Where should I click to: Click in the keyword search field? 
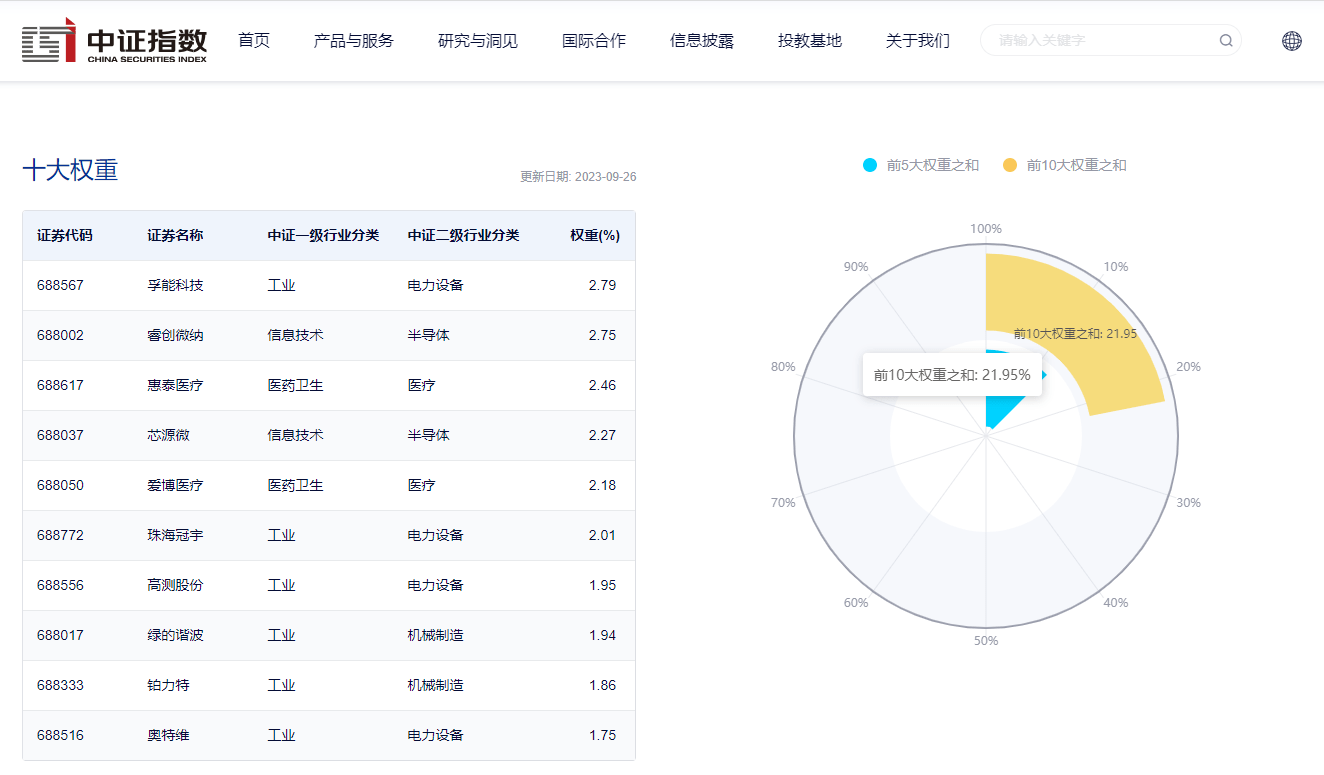[1100, 41]
